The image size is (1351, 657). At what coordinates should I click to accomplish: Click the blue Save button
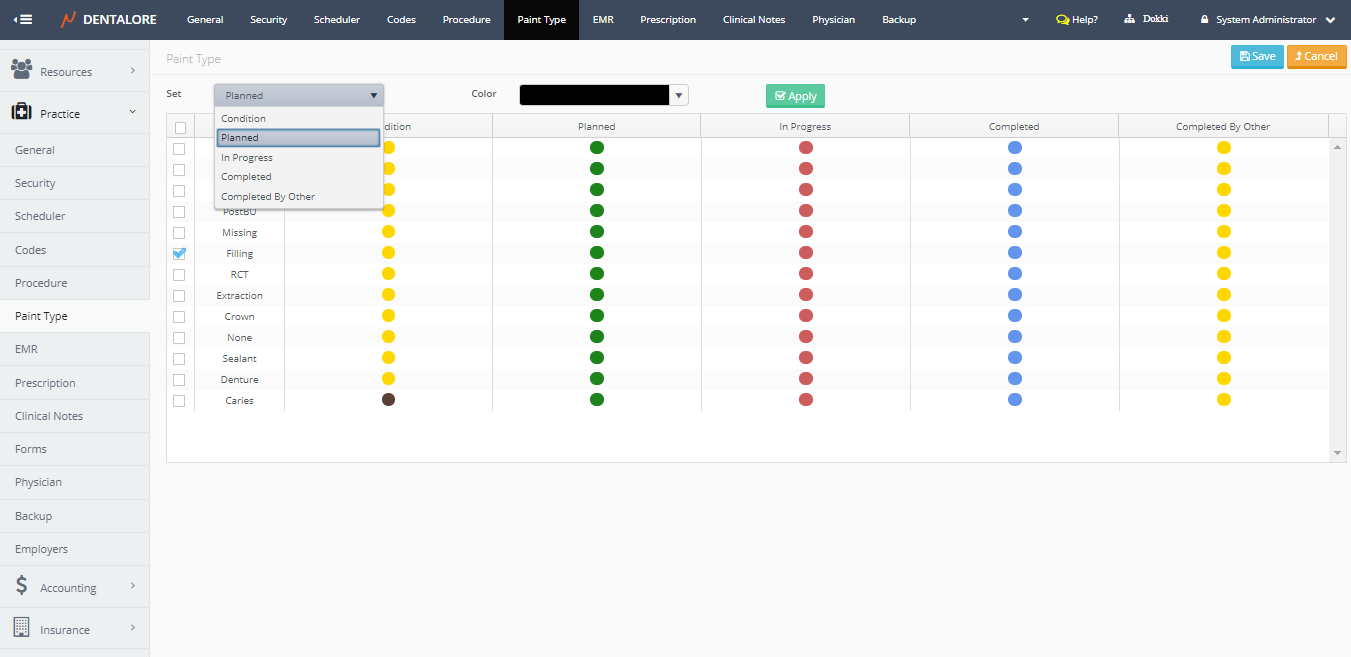tap(1257, 57)
